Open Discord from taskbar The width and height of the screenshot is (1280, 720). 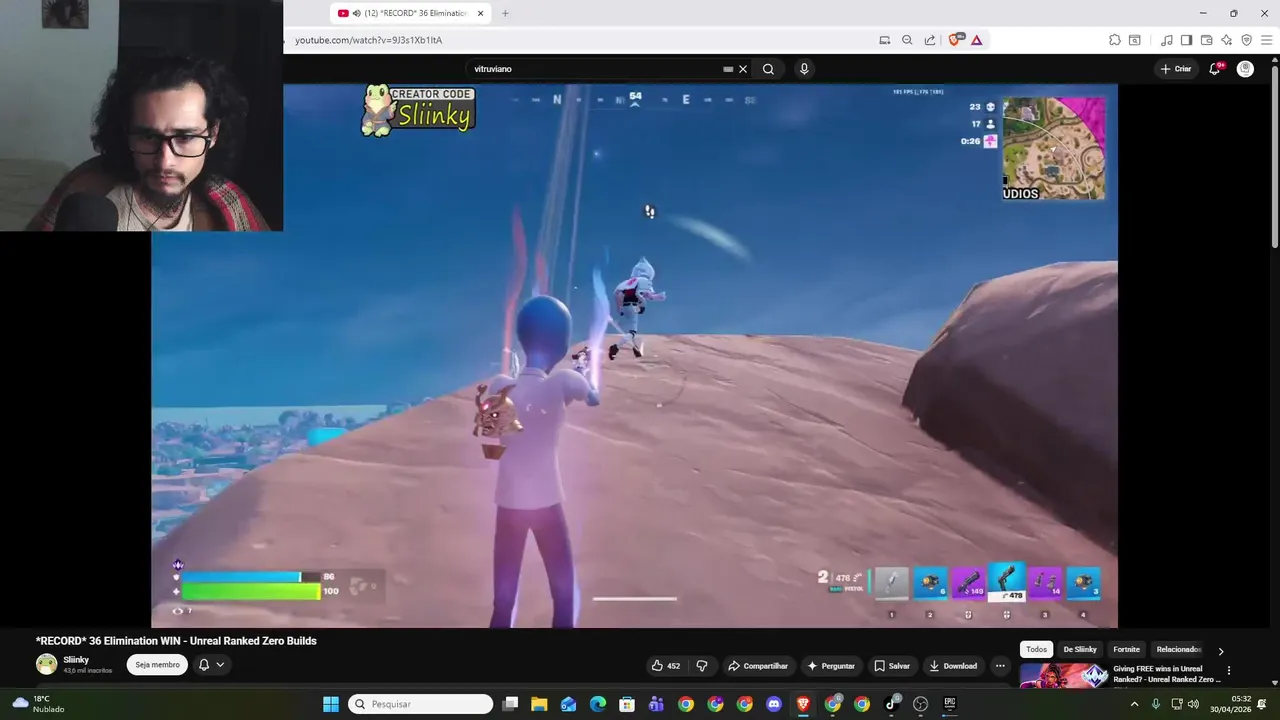pos(774,704)
